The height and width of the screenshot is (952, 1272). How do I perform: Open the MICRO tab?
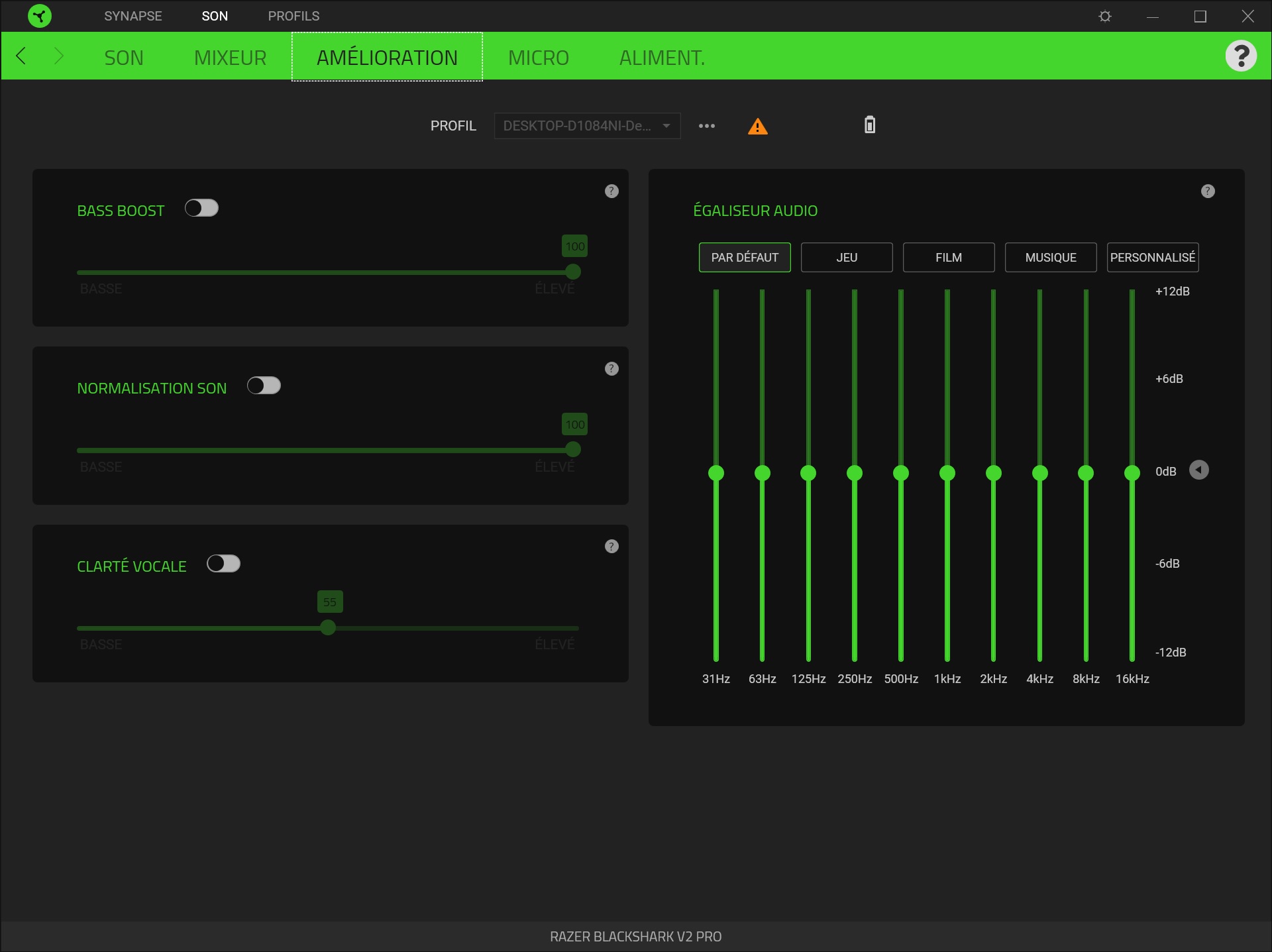(x=538, y=58)
